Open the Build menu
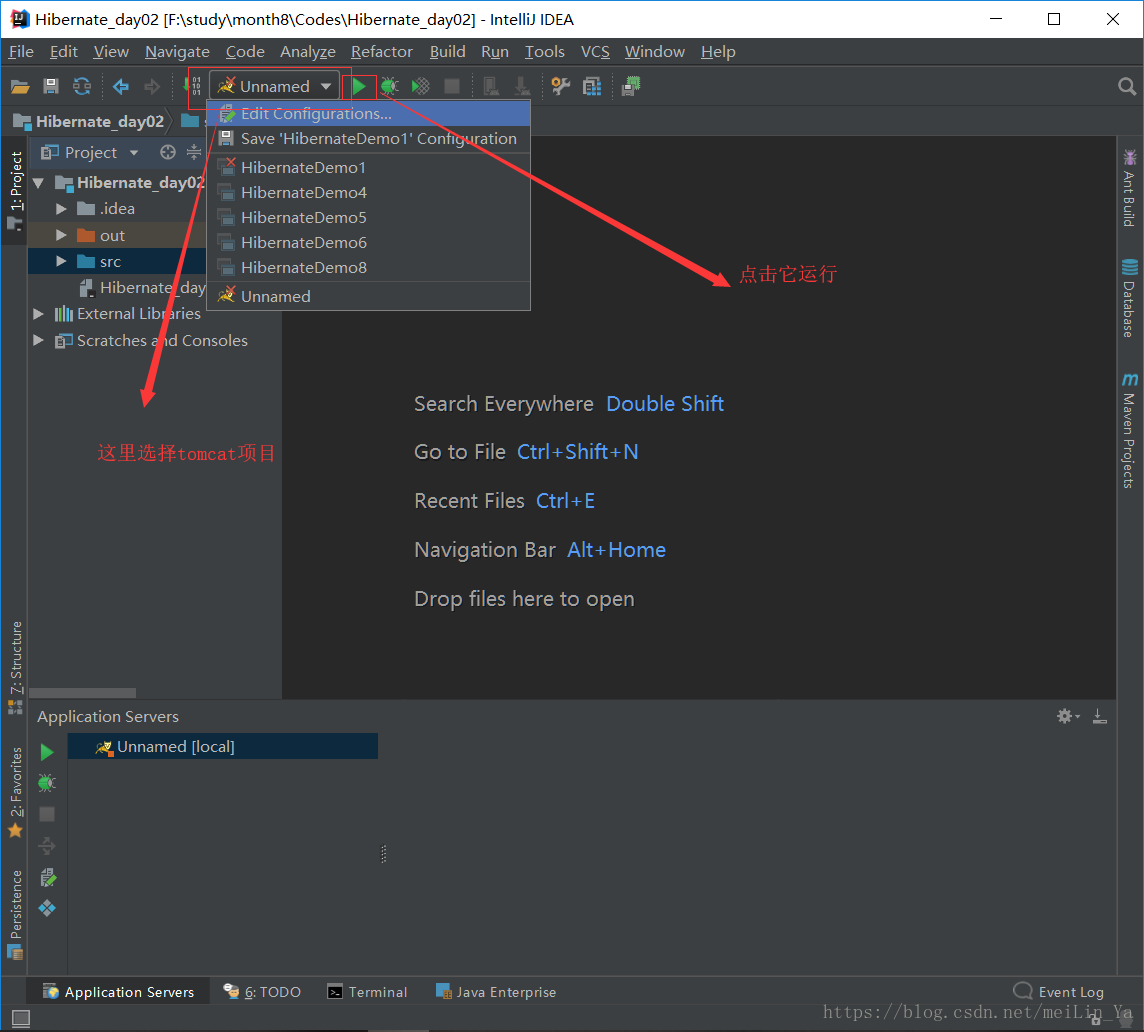This screenshot has width=1144, height=1032. pyautogui.click(x=447, y=52)
